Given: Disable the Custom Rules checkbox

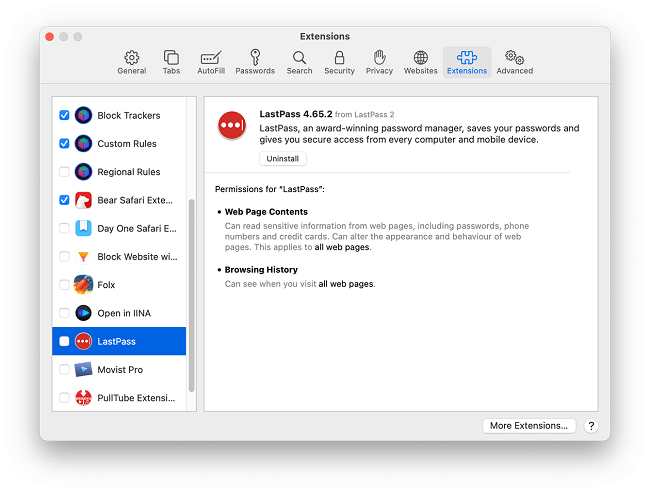Looking at the screenshot, I should 64,143.
